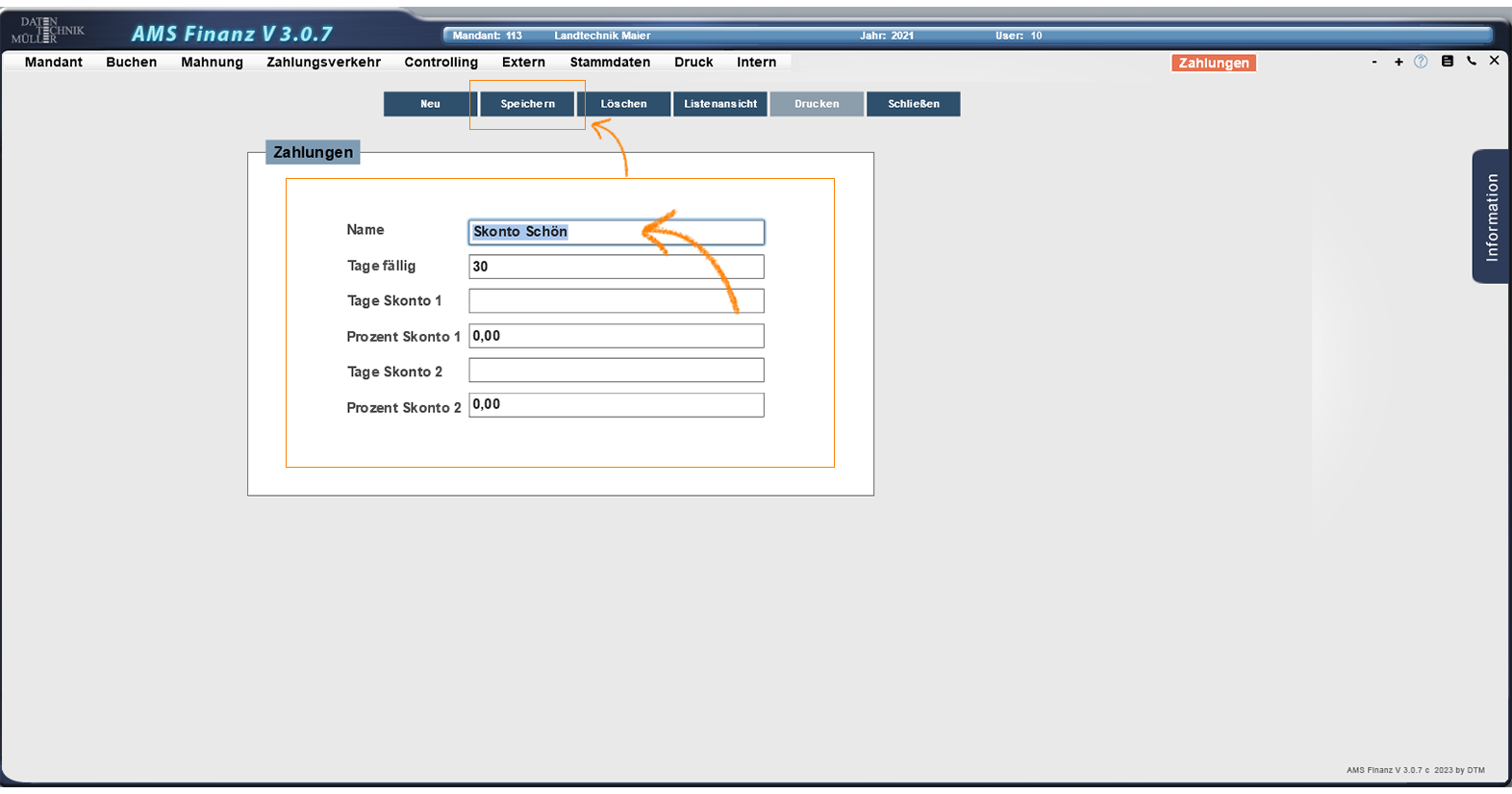Close the application with the X icon
The image size is (1512, 794).
point(1494,61)
